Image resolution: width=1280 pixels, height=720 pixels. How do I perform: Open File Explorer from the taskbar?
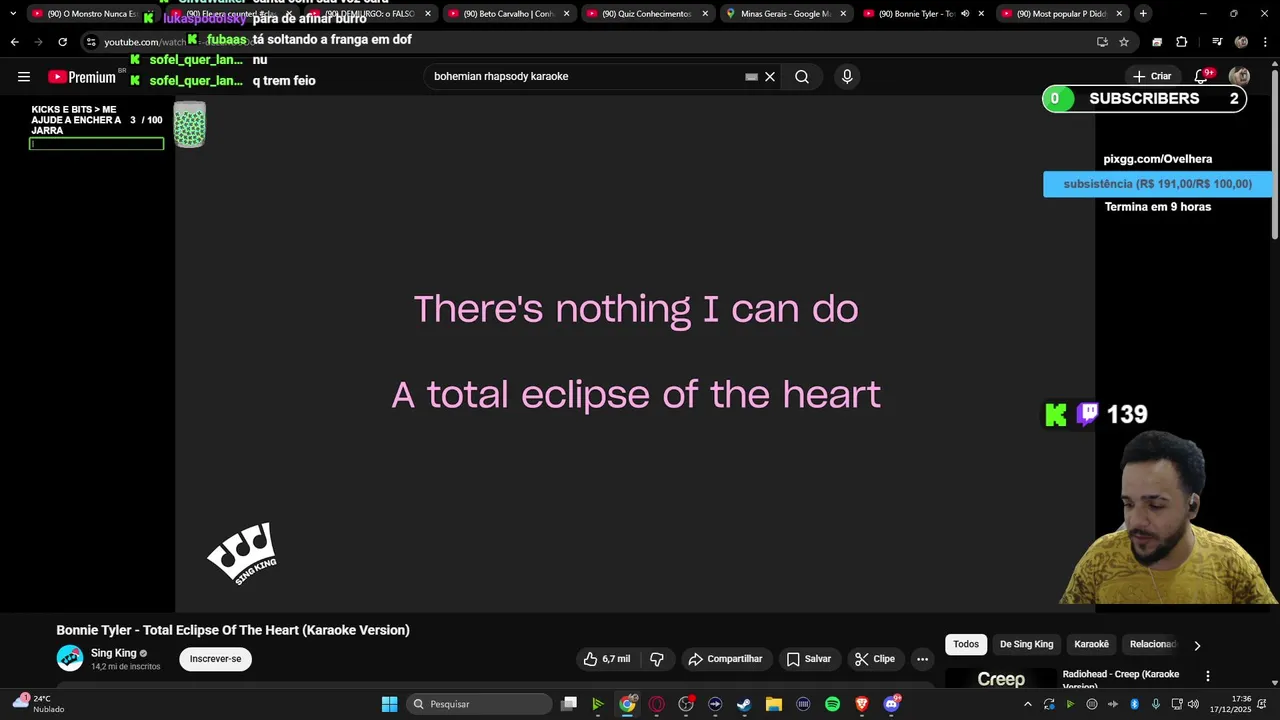tap(773, 704)
